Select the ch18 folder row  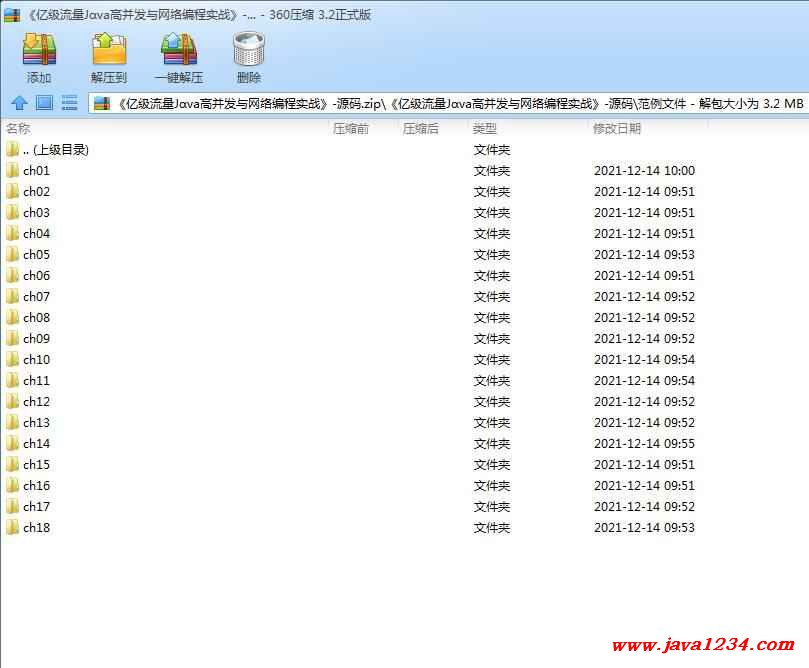click(x=36, y=528)
